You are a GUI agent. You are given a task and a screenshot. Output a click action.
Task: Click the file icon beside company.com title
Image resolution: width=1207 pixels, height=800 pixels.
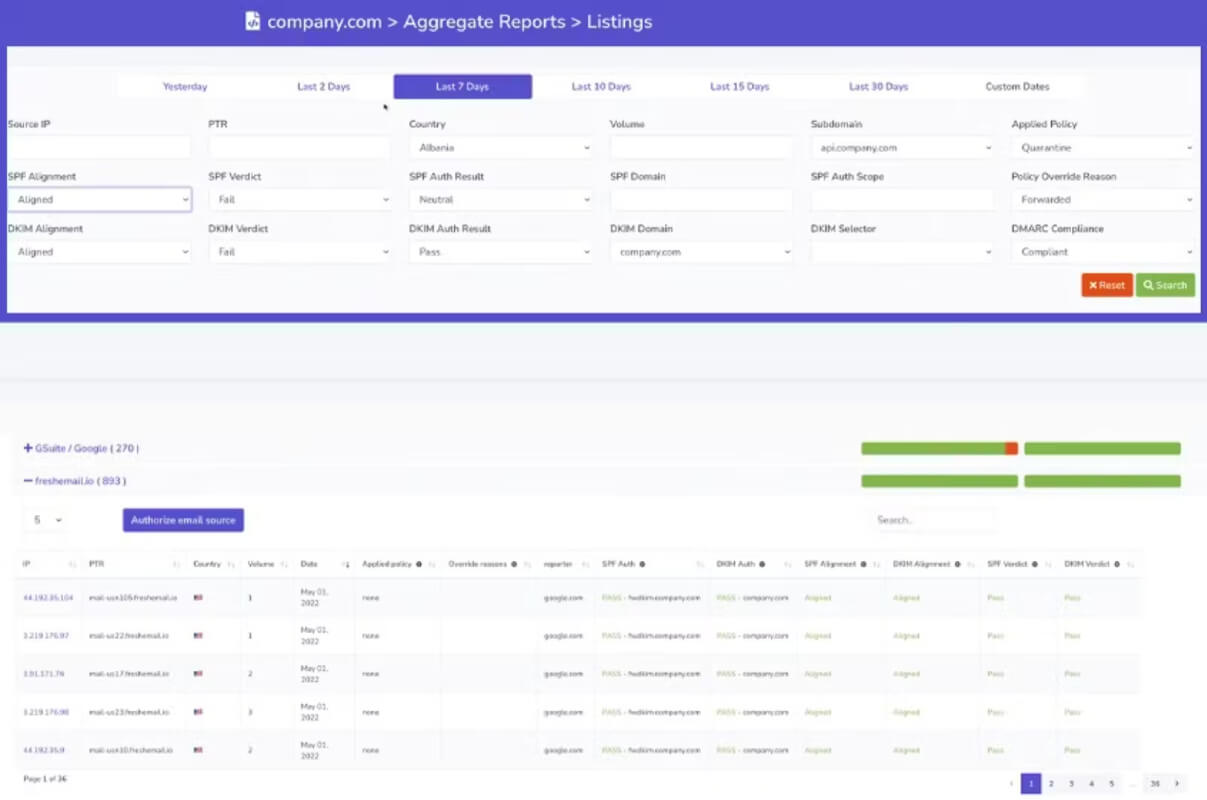pyautogui.click(x=253, y=21)
